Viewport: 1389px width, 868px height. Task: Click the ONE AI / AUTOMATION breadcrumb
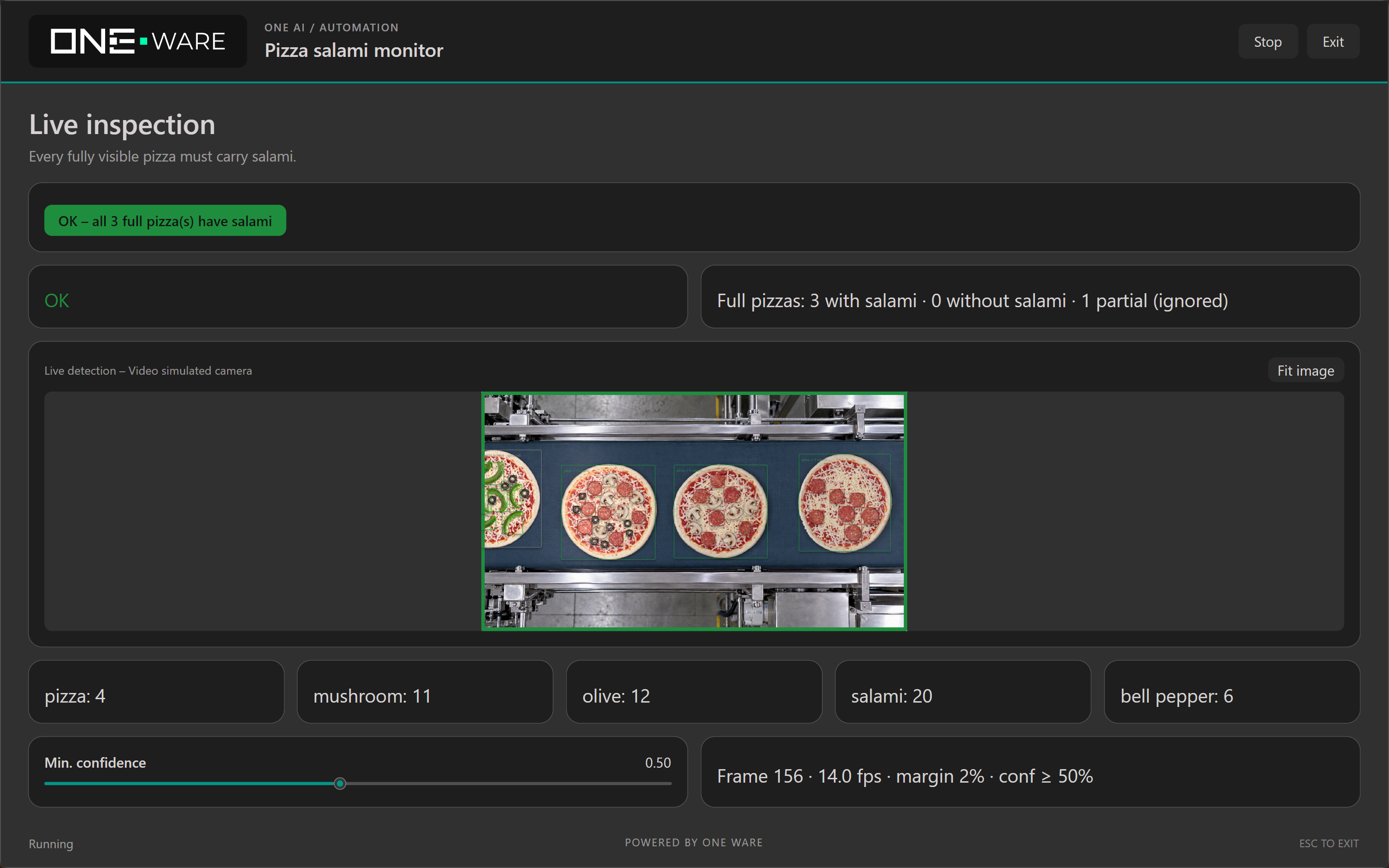pyautogui.click(x=331, y=27)
